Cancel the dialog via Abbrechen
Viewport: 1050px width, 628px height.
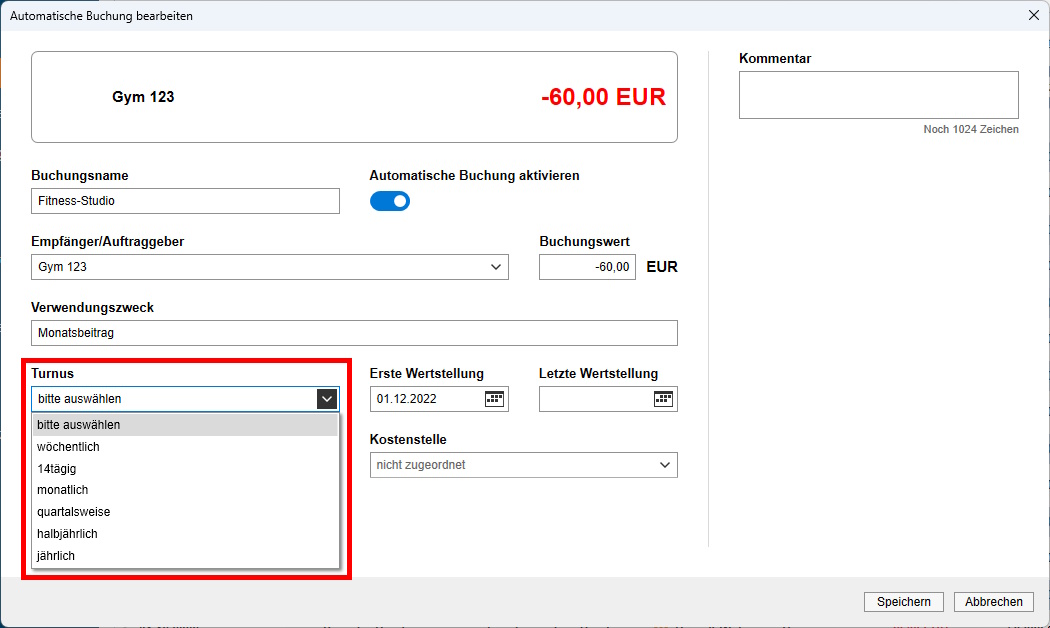point(993,601)
